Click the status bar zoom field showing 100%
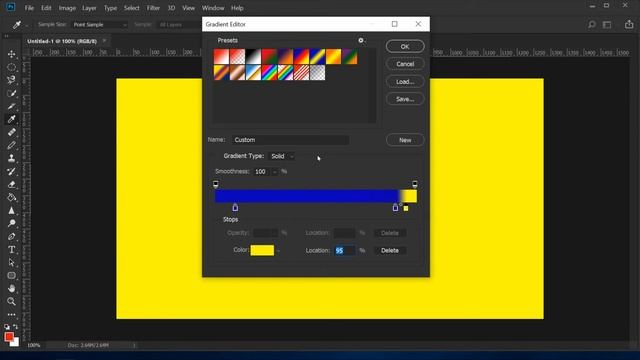 coord(34,345)
